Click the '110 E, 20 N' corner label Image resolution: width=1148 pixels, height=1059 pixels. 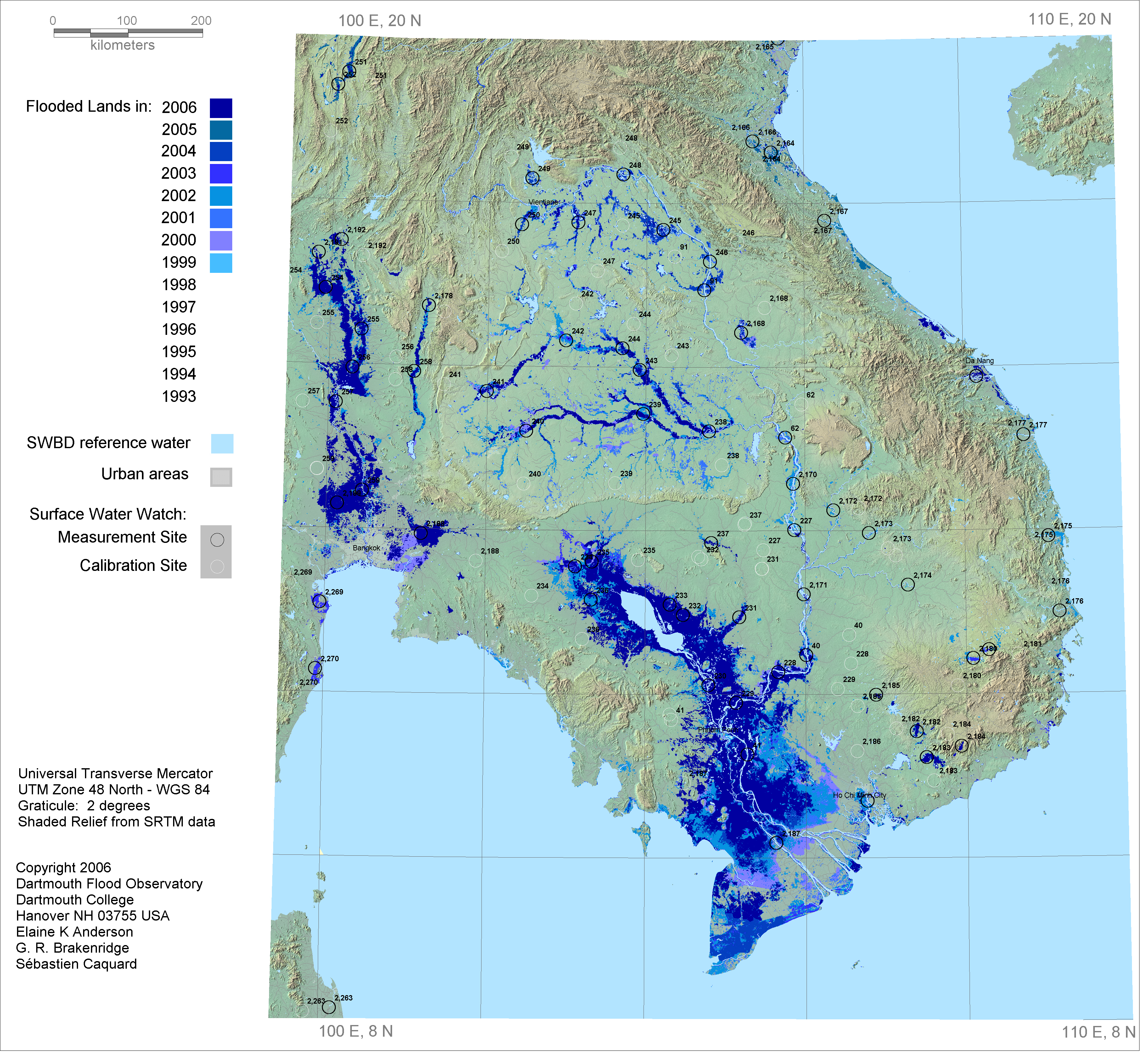[x=1069, y=20]
